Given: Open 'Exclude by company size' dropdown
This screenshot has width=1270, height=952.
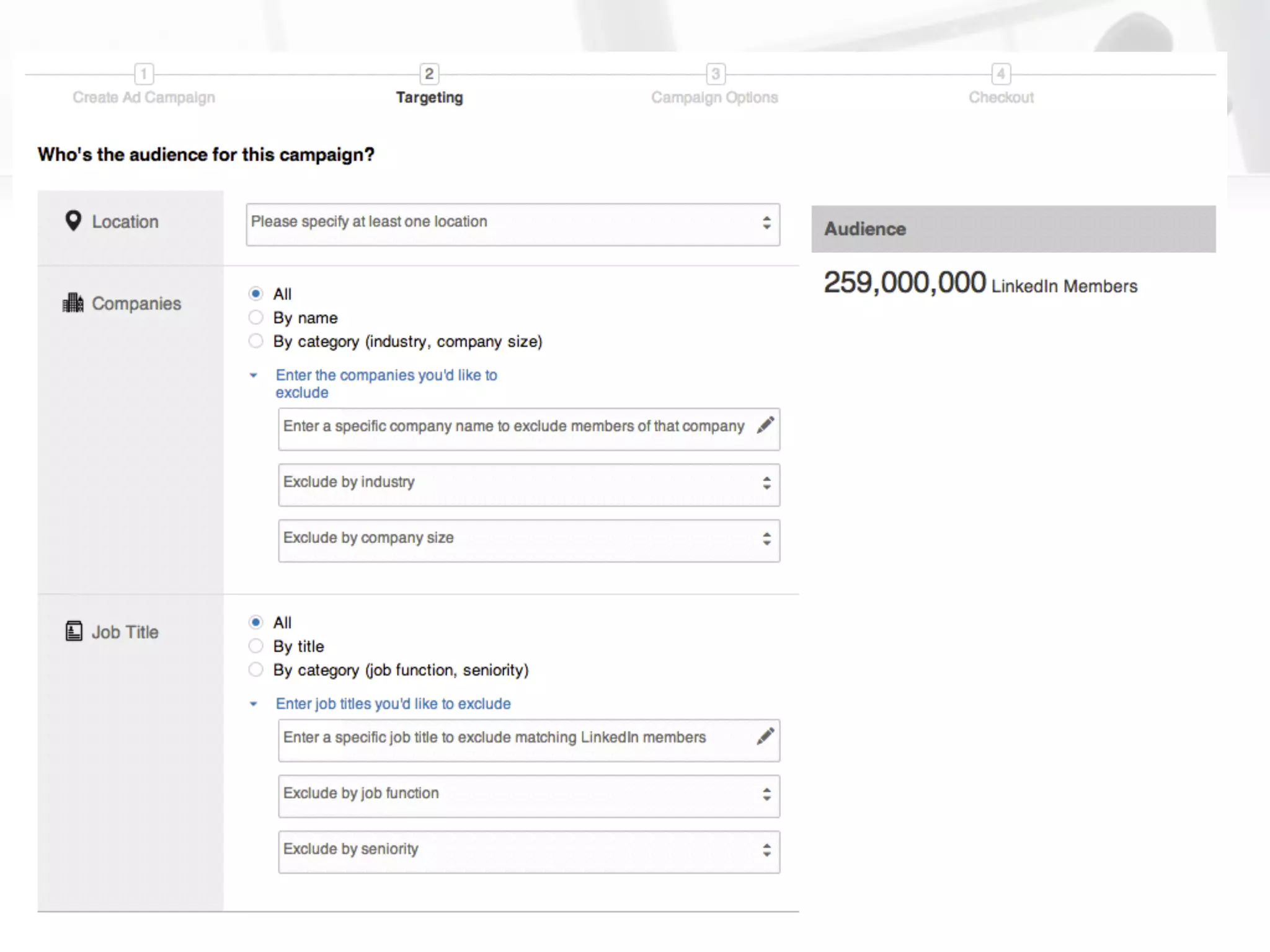Looking at the screenshot, I should (x=529, y=540).
